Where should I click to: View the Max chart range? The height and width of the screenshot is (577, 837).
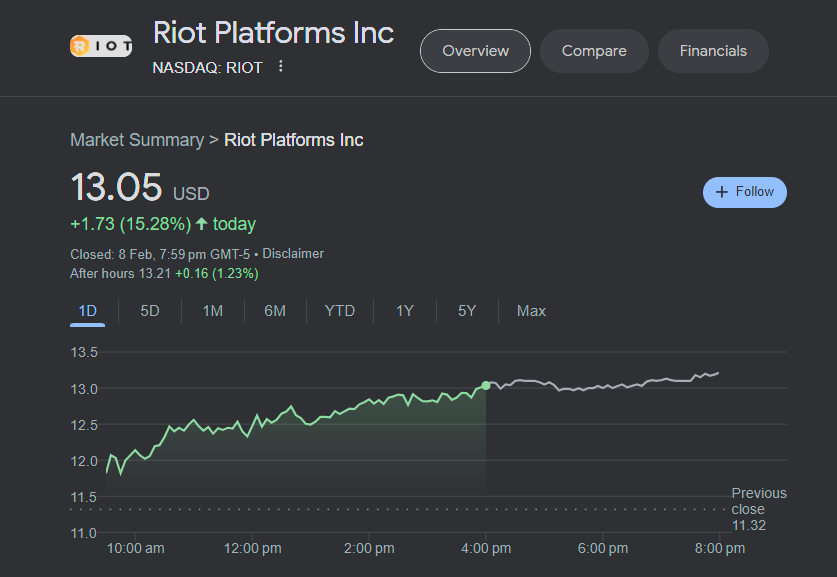click(x=531, y=311)
